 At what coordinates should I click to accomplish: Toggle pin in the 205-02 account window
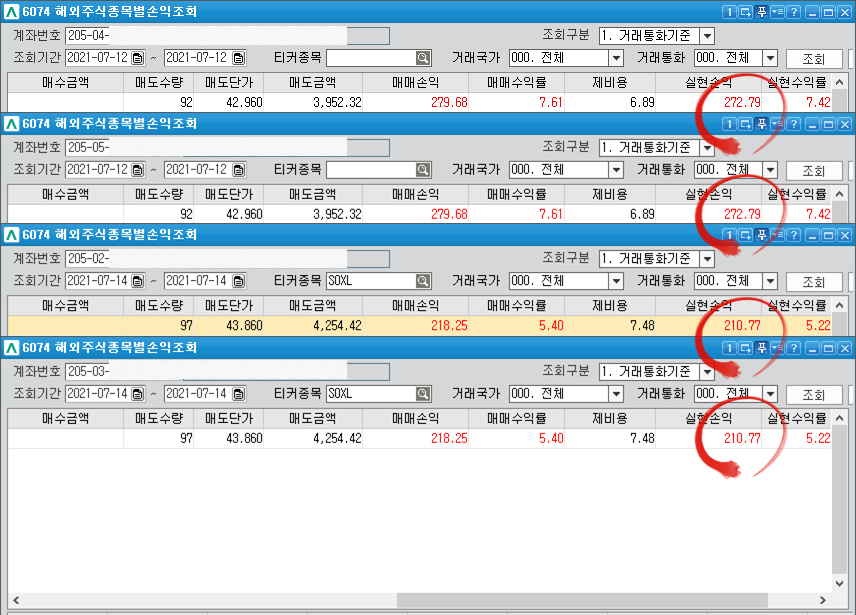coord(762,235)
